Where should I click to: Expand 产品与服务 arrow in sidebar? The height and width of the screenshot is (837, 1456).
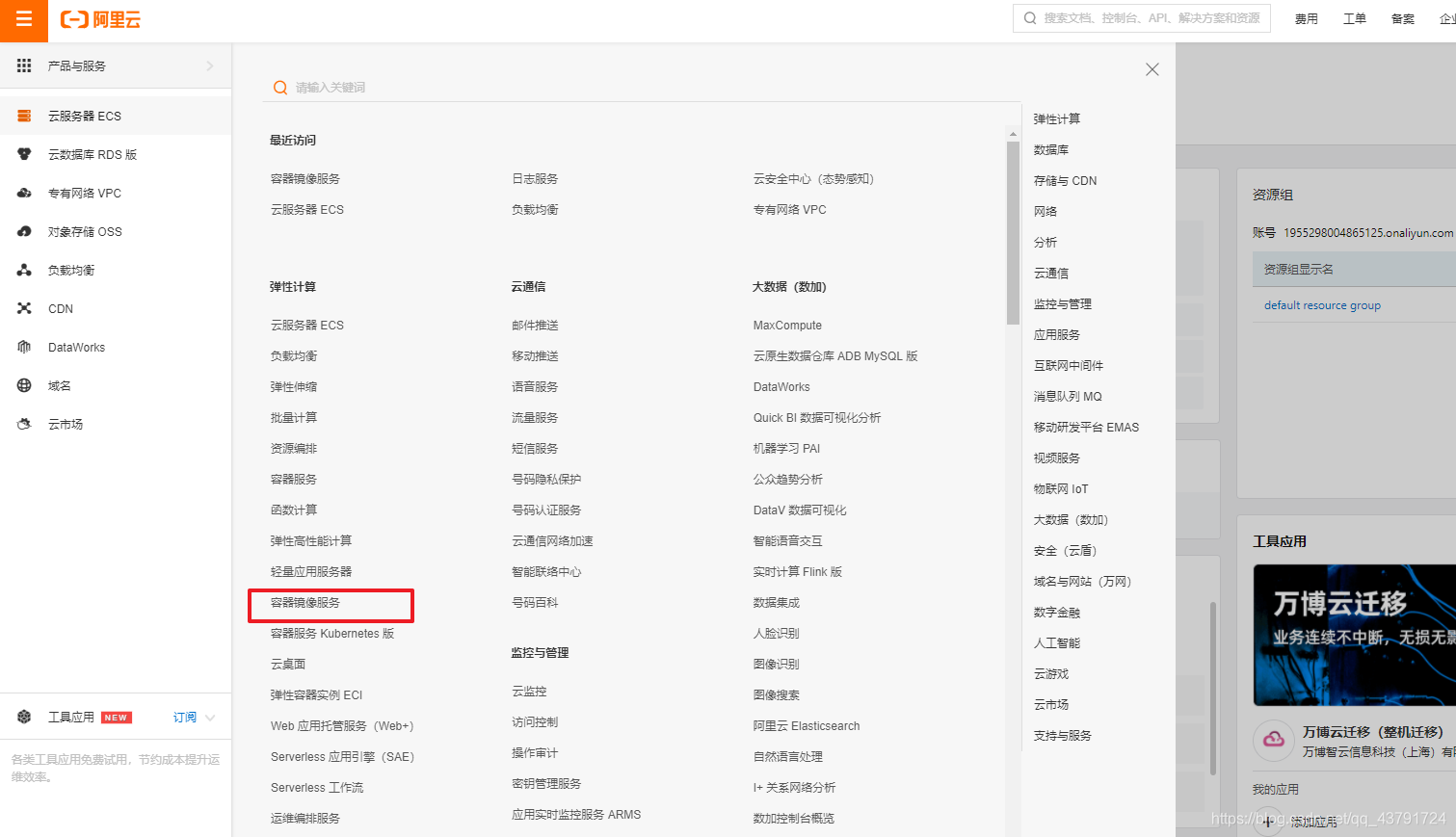pos(210,65)
